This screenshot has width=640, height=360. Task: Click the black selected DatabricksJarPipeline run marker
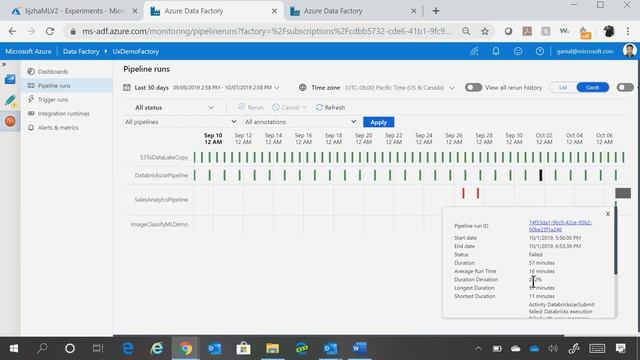(541, 176)
